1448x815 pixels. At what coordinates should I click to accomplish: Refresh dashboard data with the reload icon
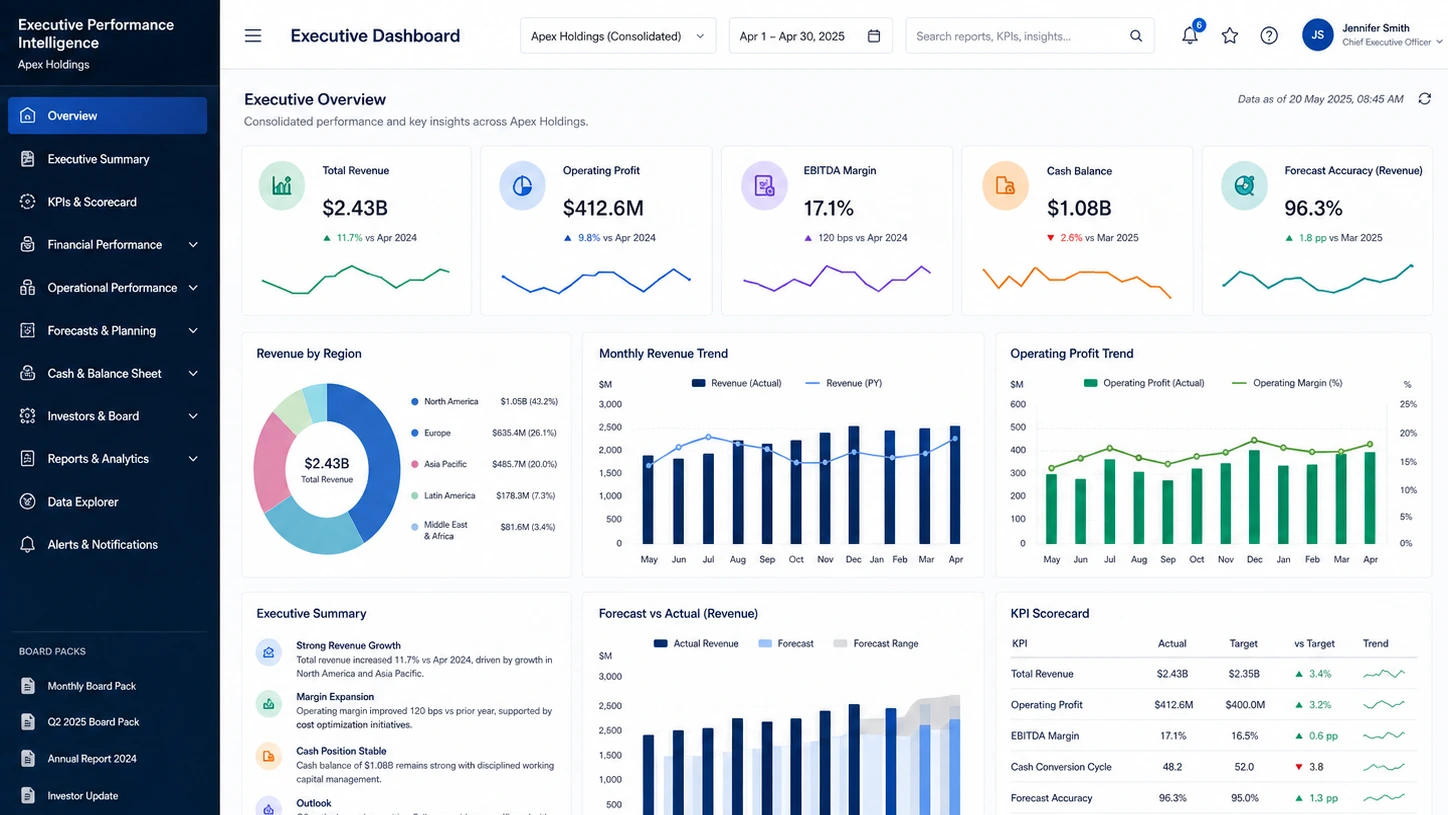pos(1424,99)
